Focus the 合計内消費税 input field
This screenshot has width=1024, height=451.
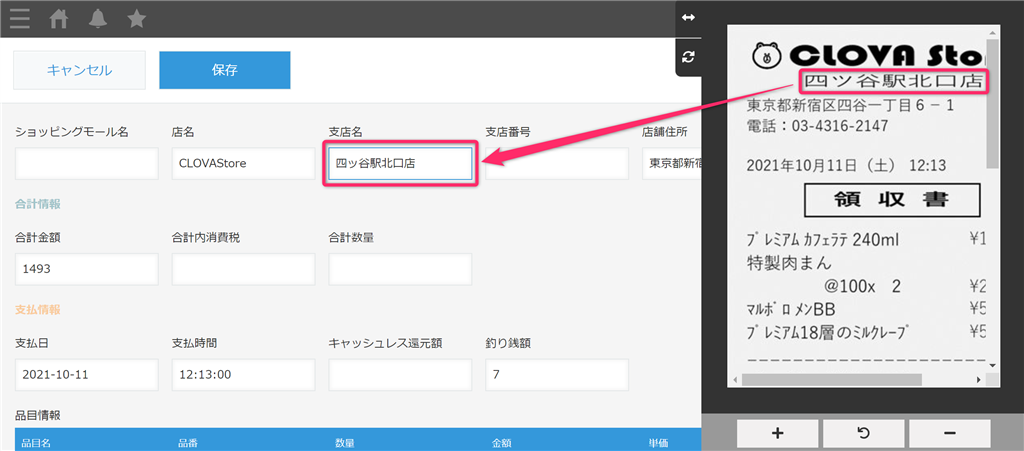click(244, 270)
